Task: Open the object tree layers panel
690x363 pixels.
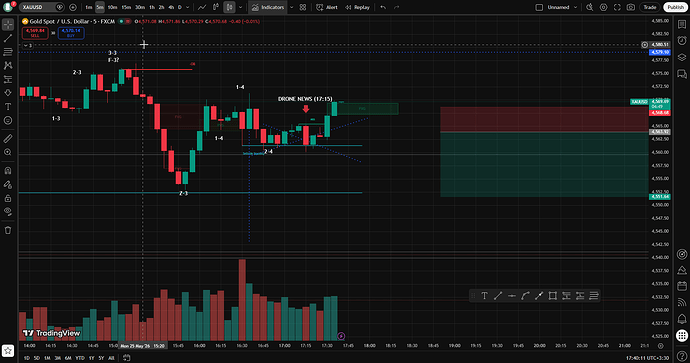Action: click(x=682, y=57)
